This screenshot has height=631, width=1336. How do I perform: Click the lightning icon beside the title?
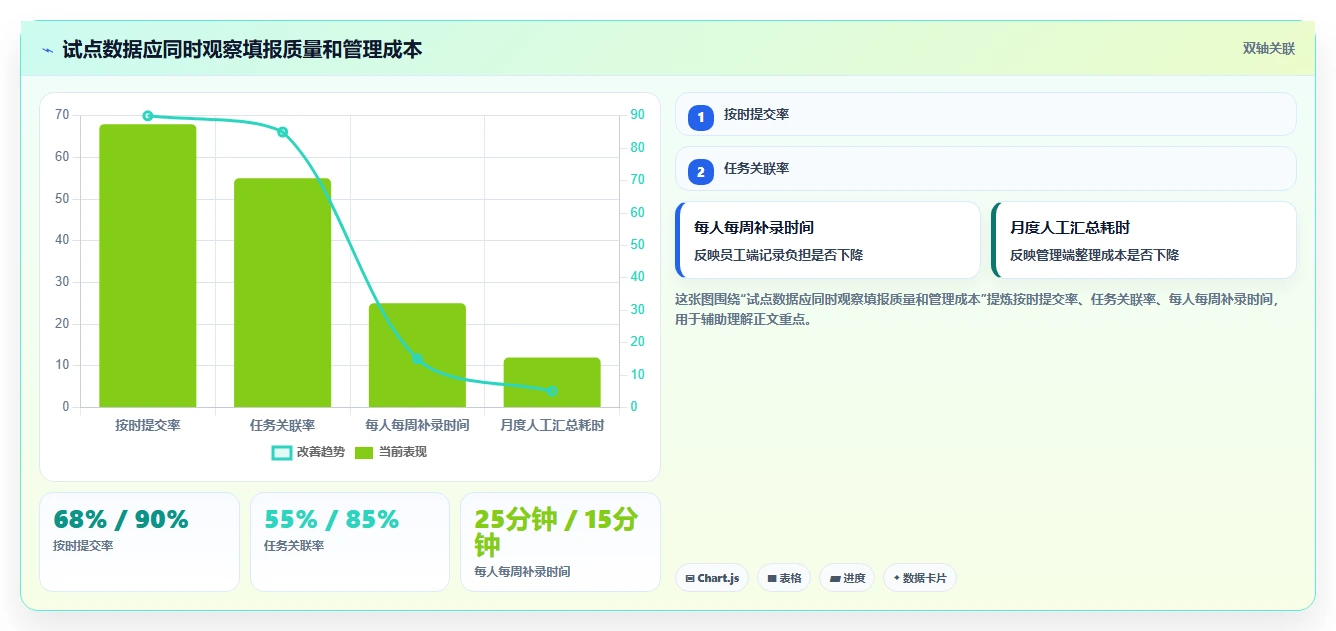click(x=47, y=50)
